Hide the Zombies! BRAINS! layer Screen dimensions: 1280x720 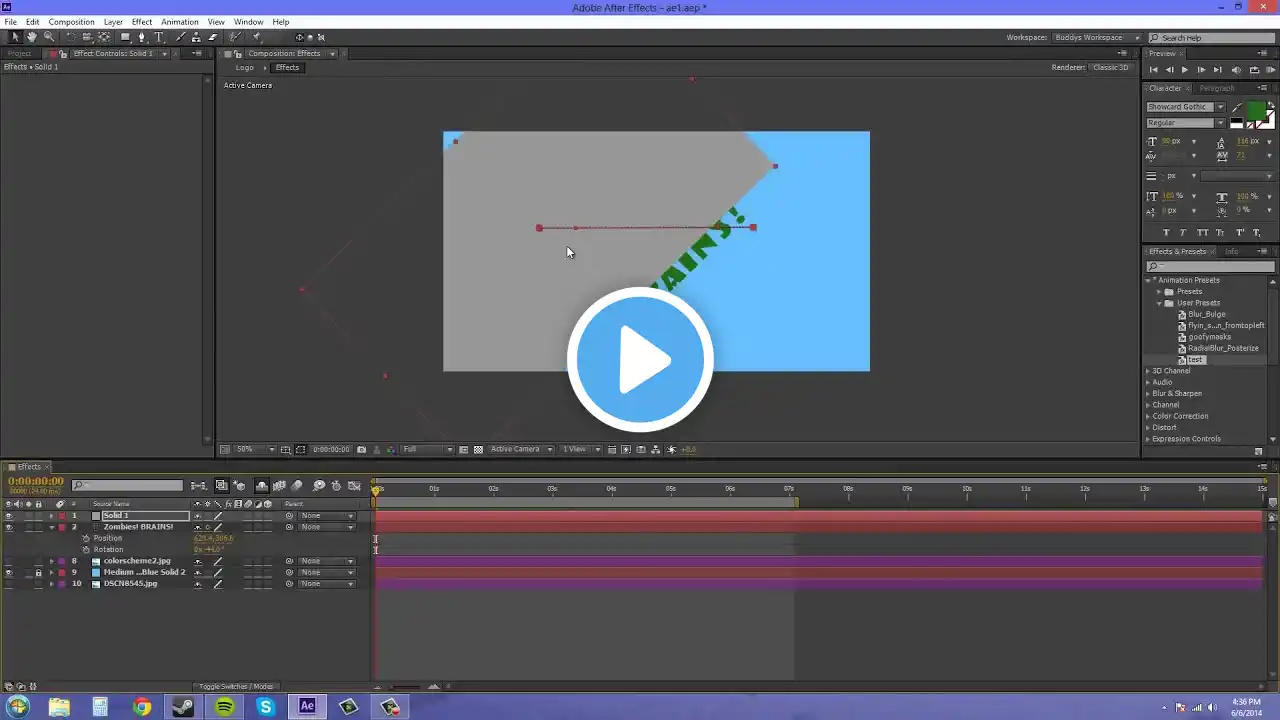pyautogui.click(x=9, y=527)
